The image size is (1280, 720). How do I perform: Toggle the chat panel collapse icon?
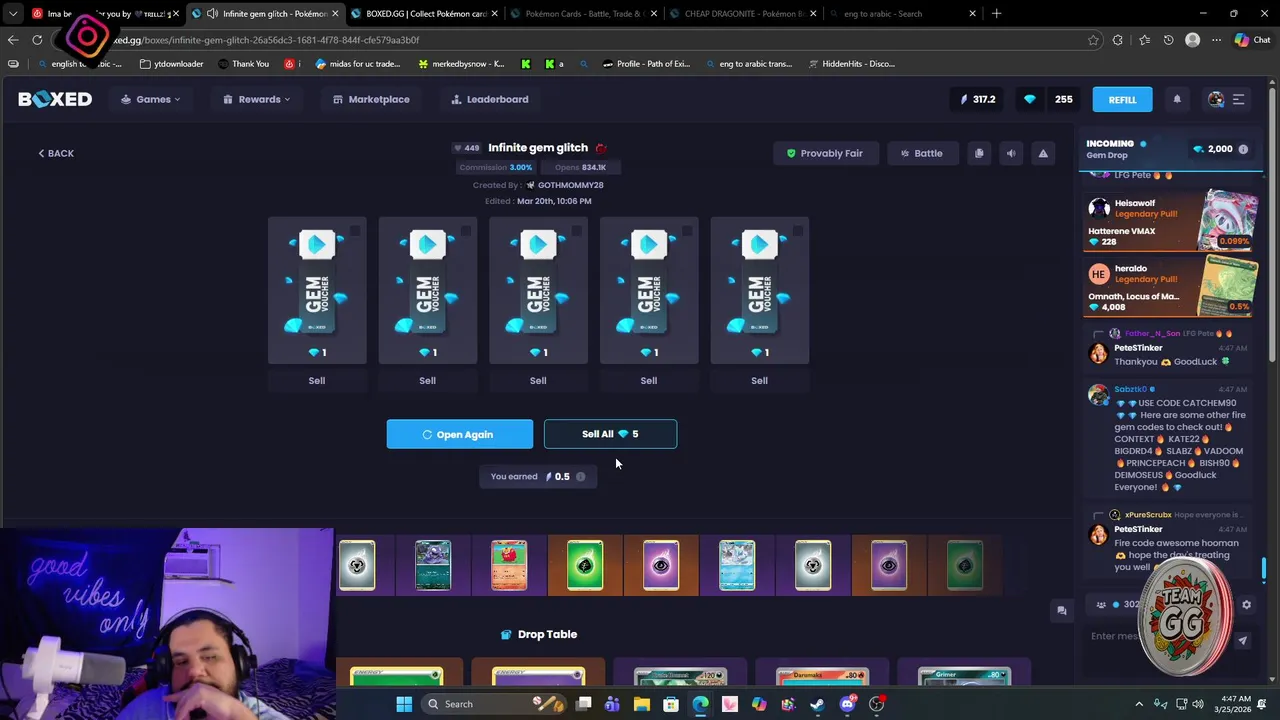tap(1062, 610)
